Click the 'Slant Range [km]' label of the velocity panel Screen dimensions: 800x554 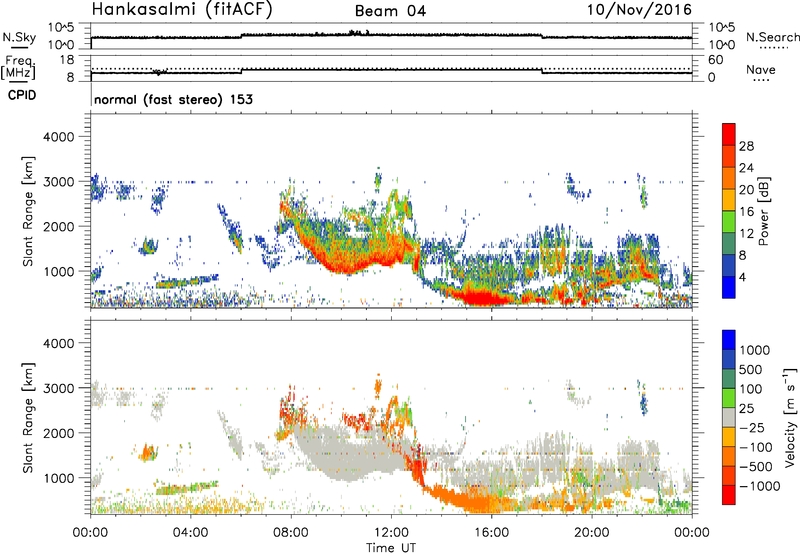(x=28, y=417)
